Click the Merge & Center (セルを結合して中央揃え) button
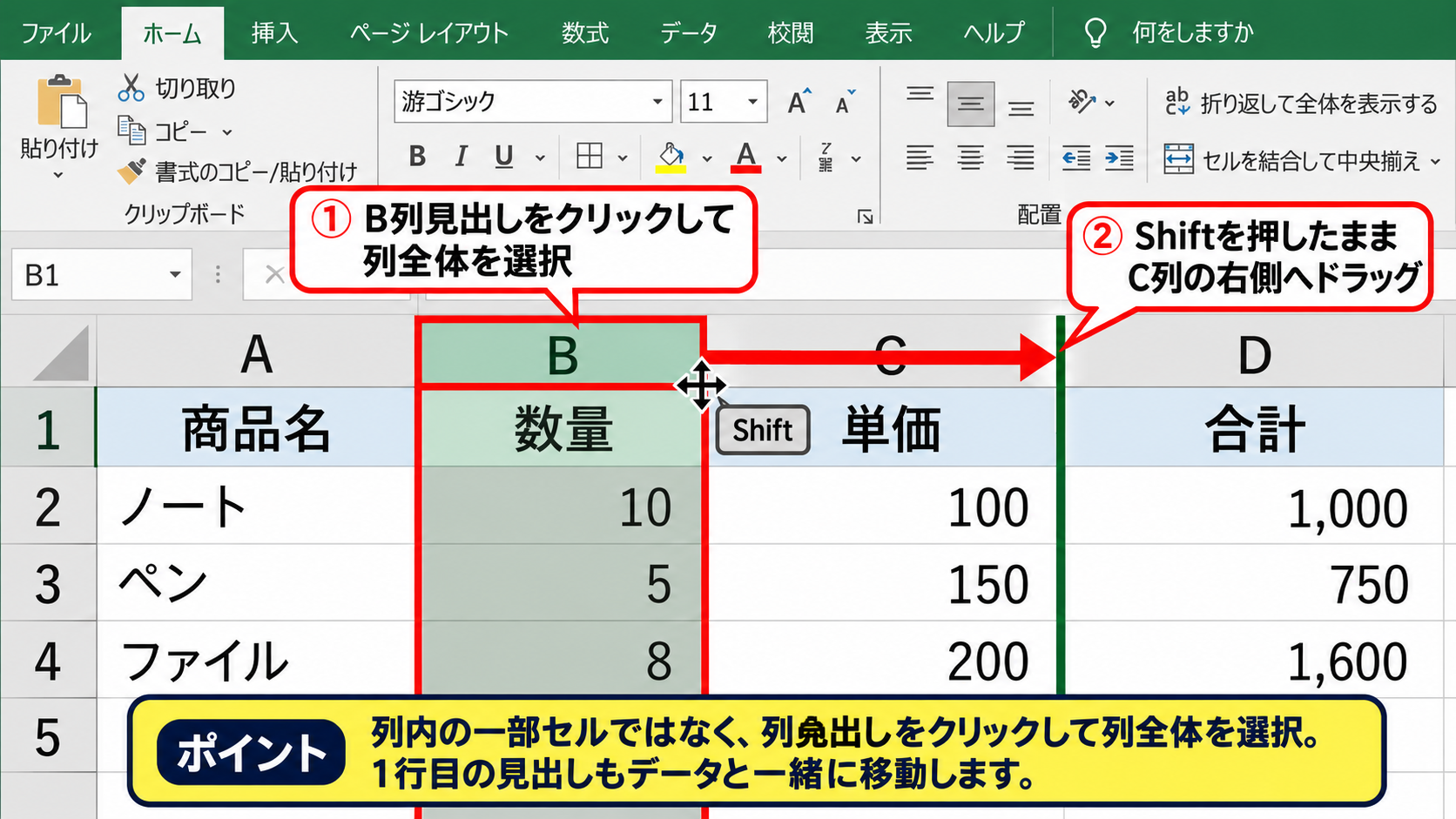The height and width of the screenshot is (819, 1456). click(x=1292, y=160)
